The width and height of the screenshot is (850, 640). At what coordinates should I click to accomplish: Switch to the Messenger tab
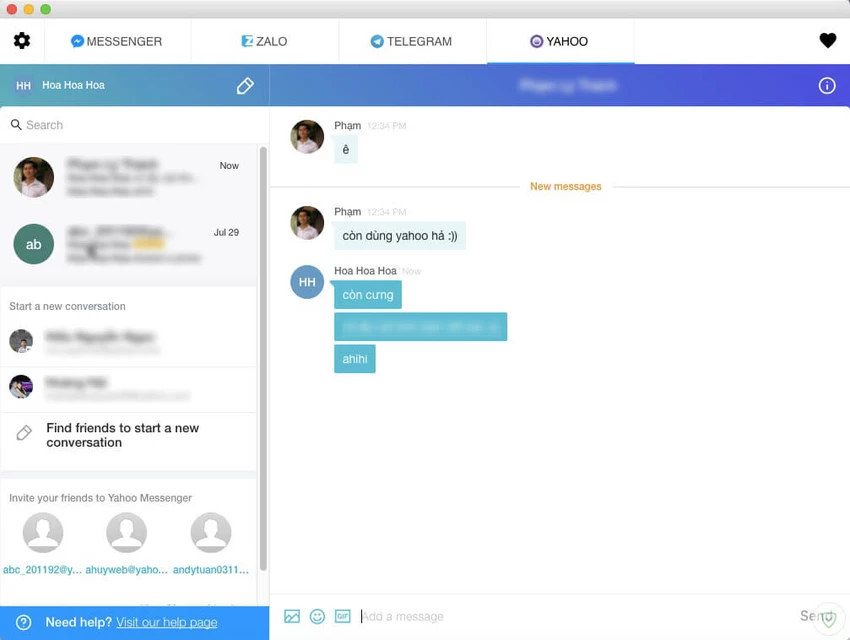pyautogui.click(x=117, y=41)
